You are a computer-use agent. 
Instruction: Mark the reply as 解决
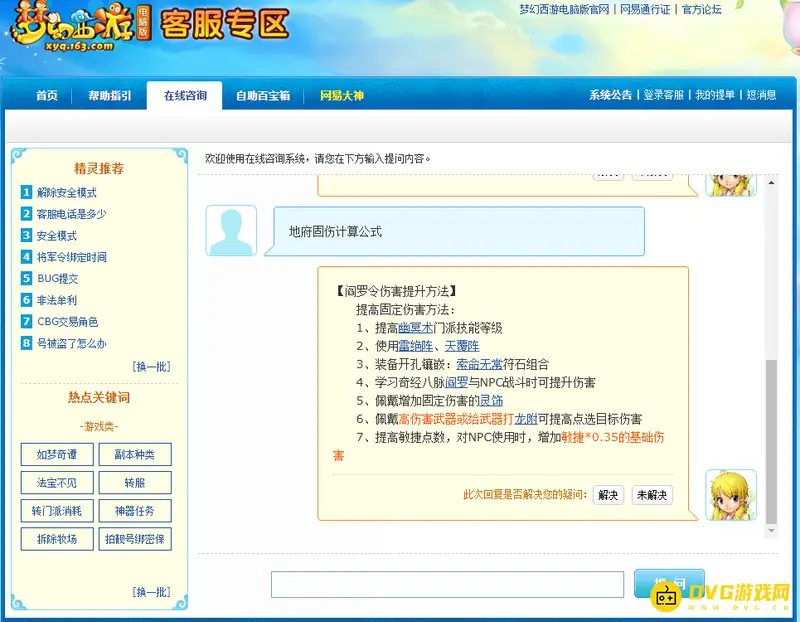coord(608,495)
